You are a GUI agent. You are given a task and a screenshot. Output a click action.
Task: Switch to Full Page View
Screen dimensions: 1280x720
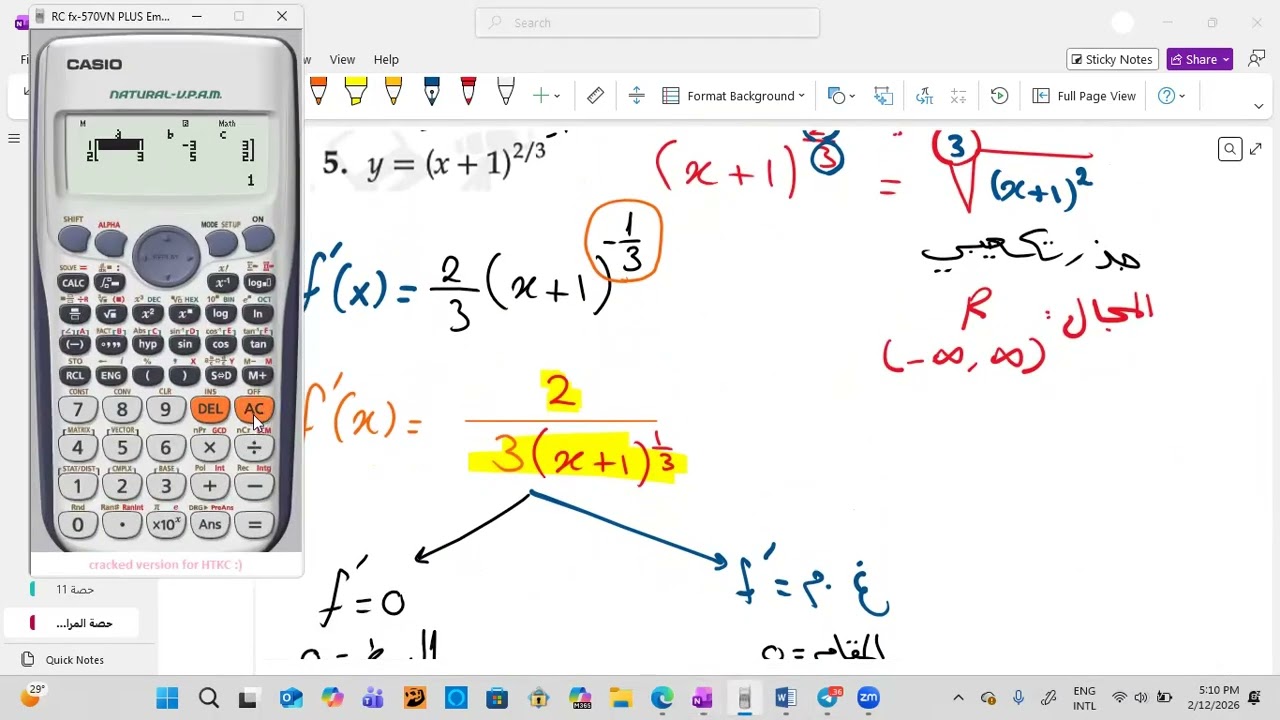coord(1084,96)
